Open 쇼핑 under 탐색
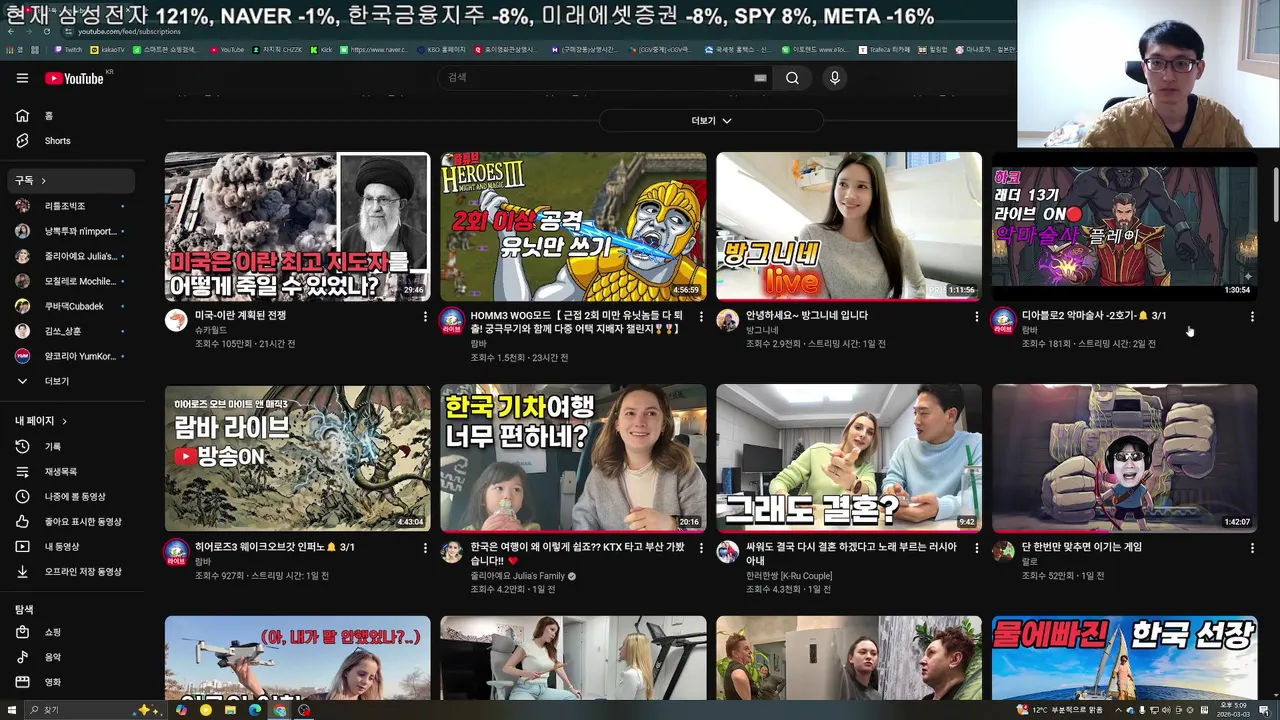The height and width of the screenshot is (720, 1280). pyautogui.click(x=70, y=632)
